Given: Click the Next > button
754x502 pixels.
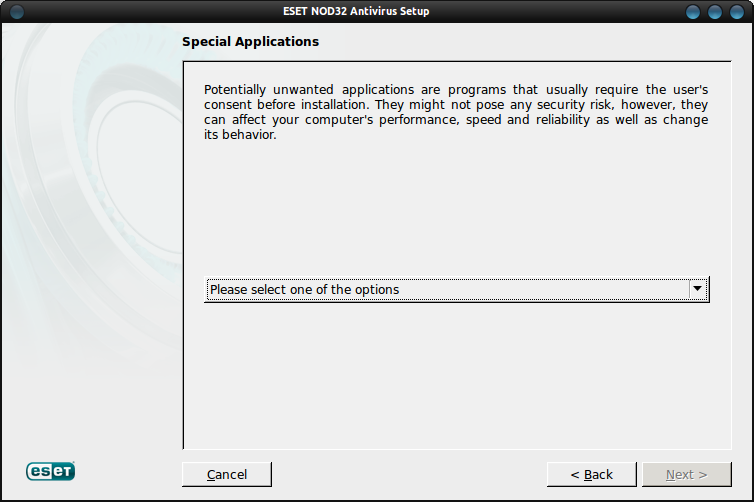Looking at the screenshot, I should [x=687, y=475].
